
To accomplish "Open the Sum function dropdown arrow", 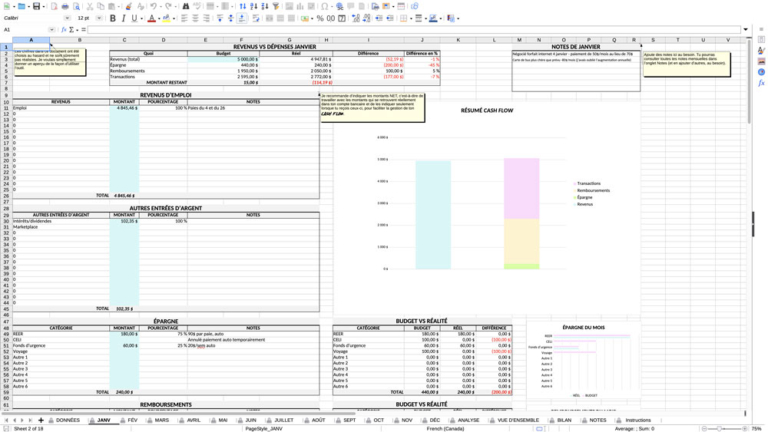I will point(77,30).
